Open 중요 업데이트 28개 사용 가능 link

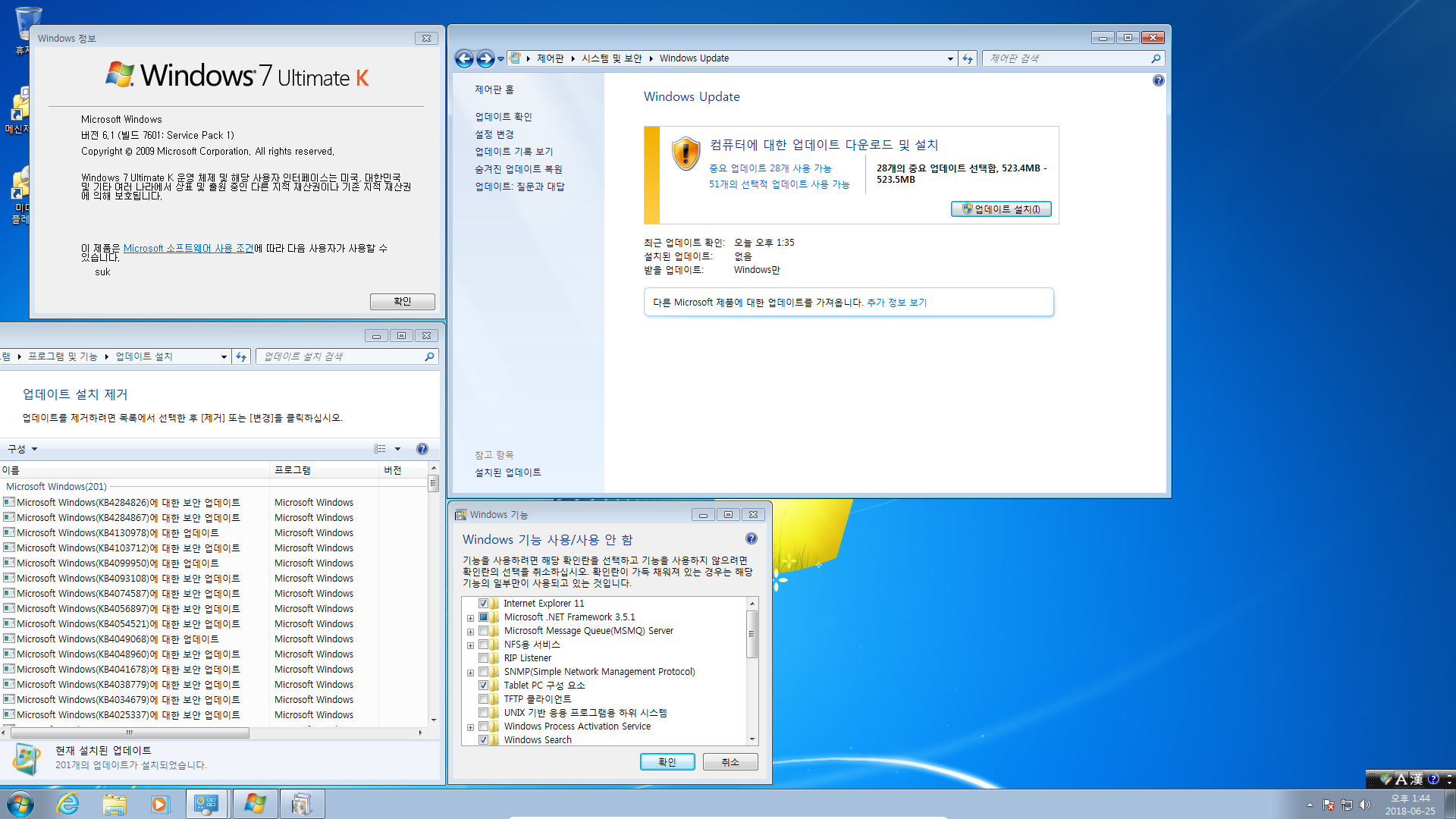(770, 168)
